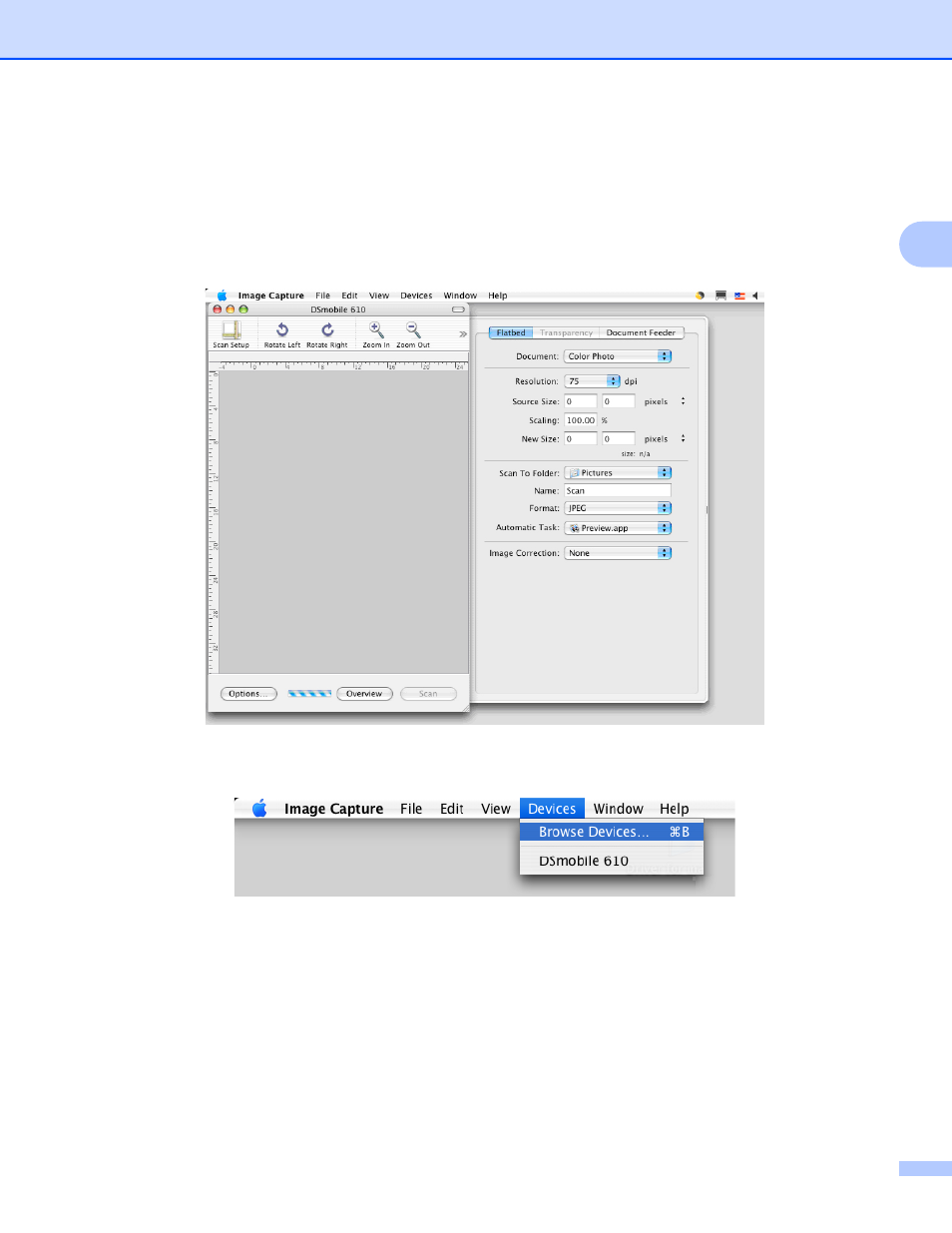Click the round status icon in the menu bar
The image size is (952, 1233).
point(700,296)
